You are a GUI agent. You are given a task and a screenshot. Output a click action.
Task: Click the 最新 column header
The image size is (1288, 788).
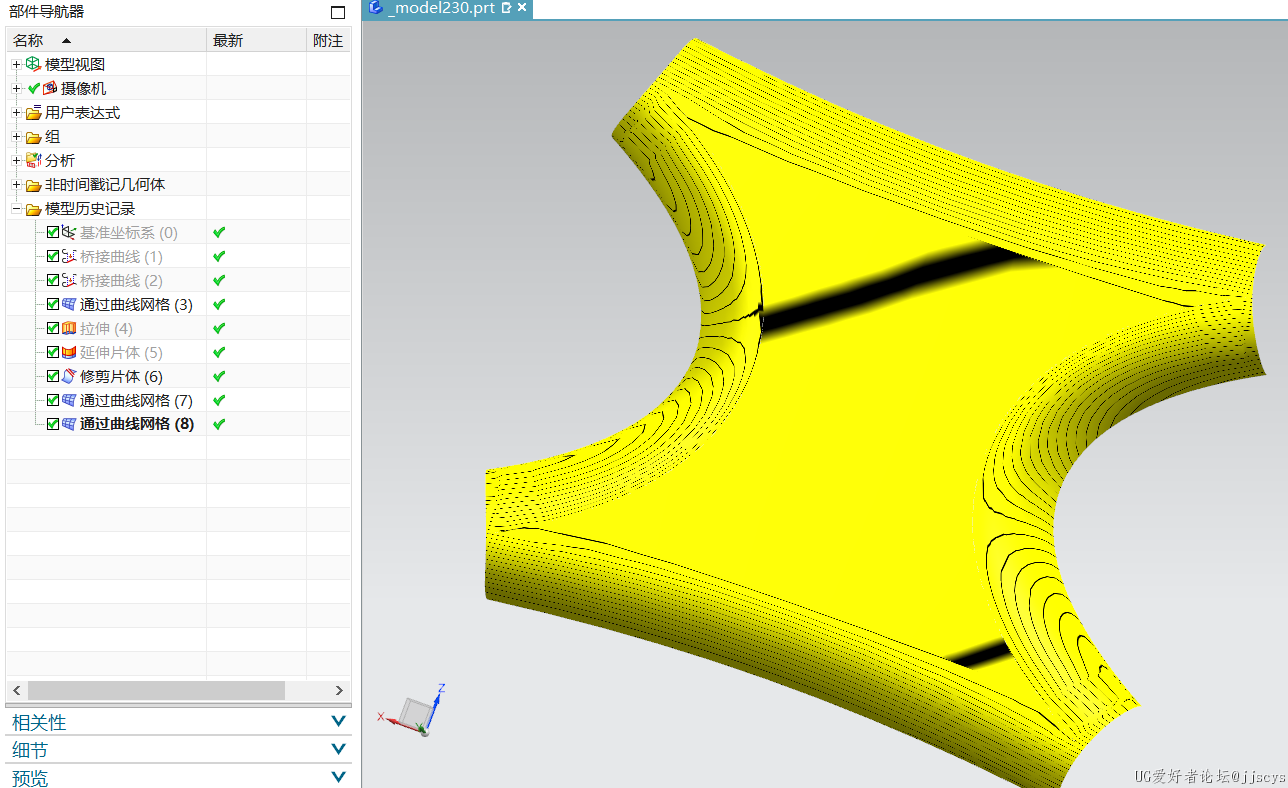[x=256, y=40]
